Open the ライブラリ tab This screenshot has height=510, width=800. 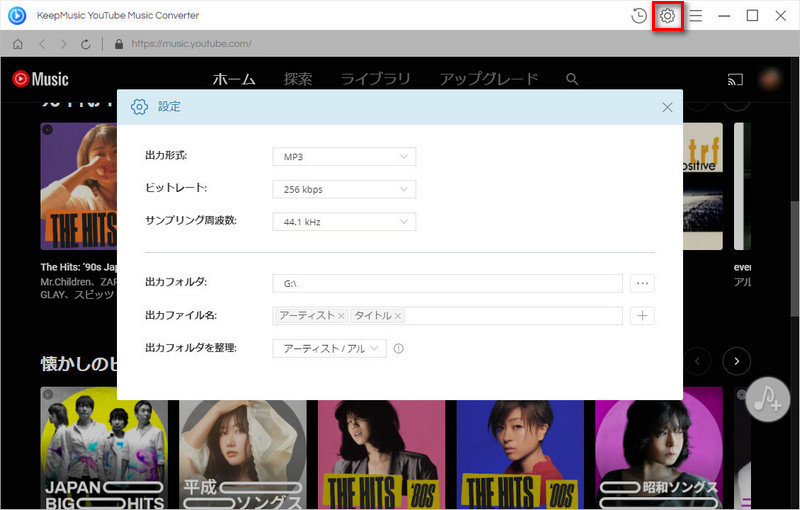pyautogui.click(x=376, y=79)
